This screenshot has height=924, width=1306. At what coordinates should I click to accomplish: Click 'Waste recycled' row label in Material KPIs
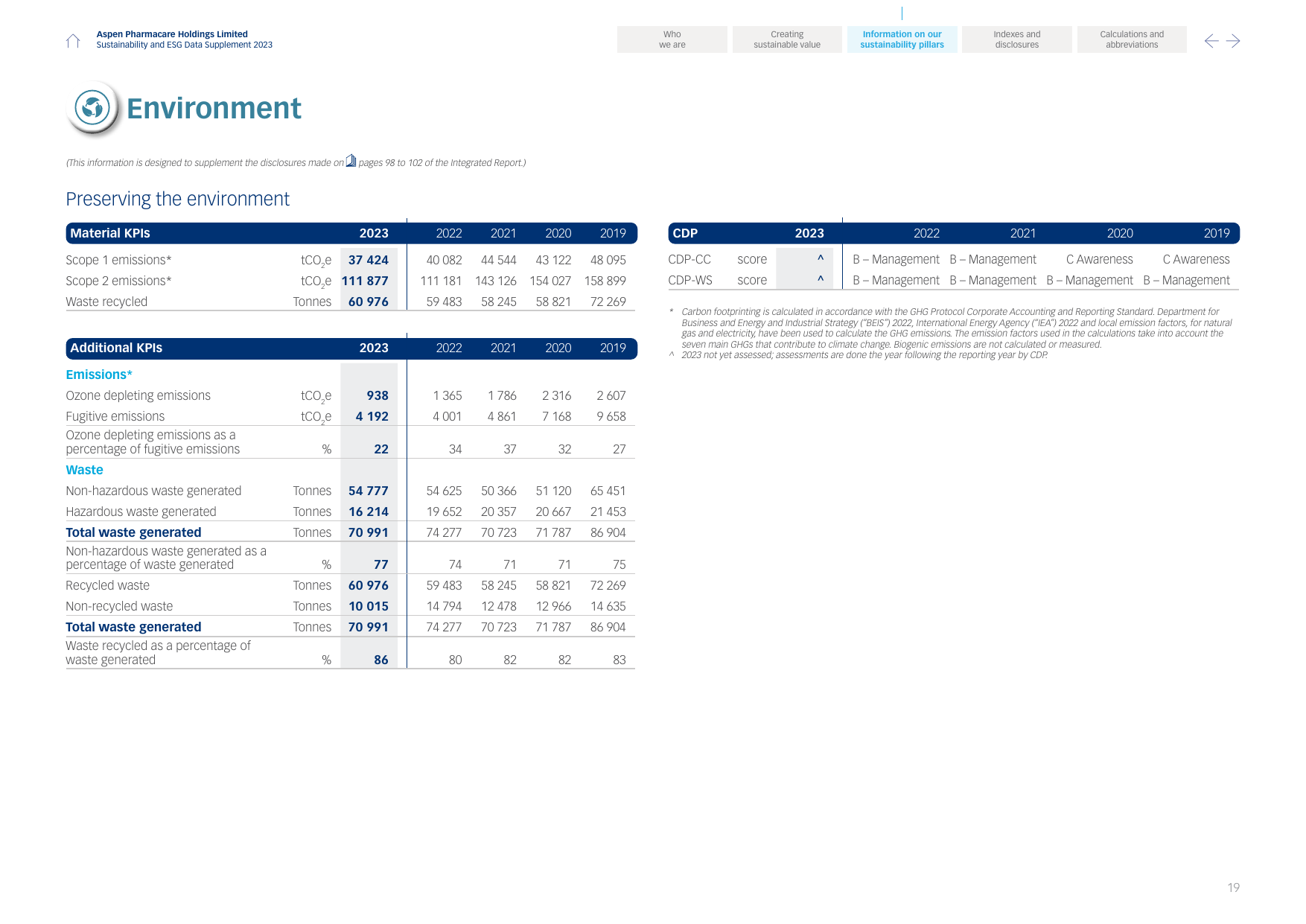(106, 302)
